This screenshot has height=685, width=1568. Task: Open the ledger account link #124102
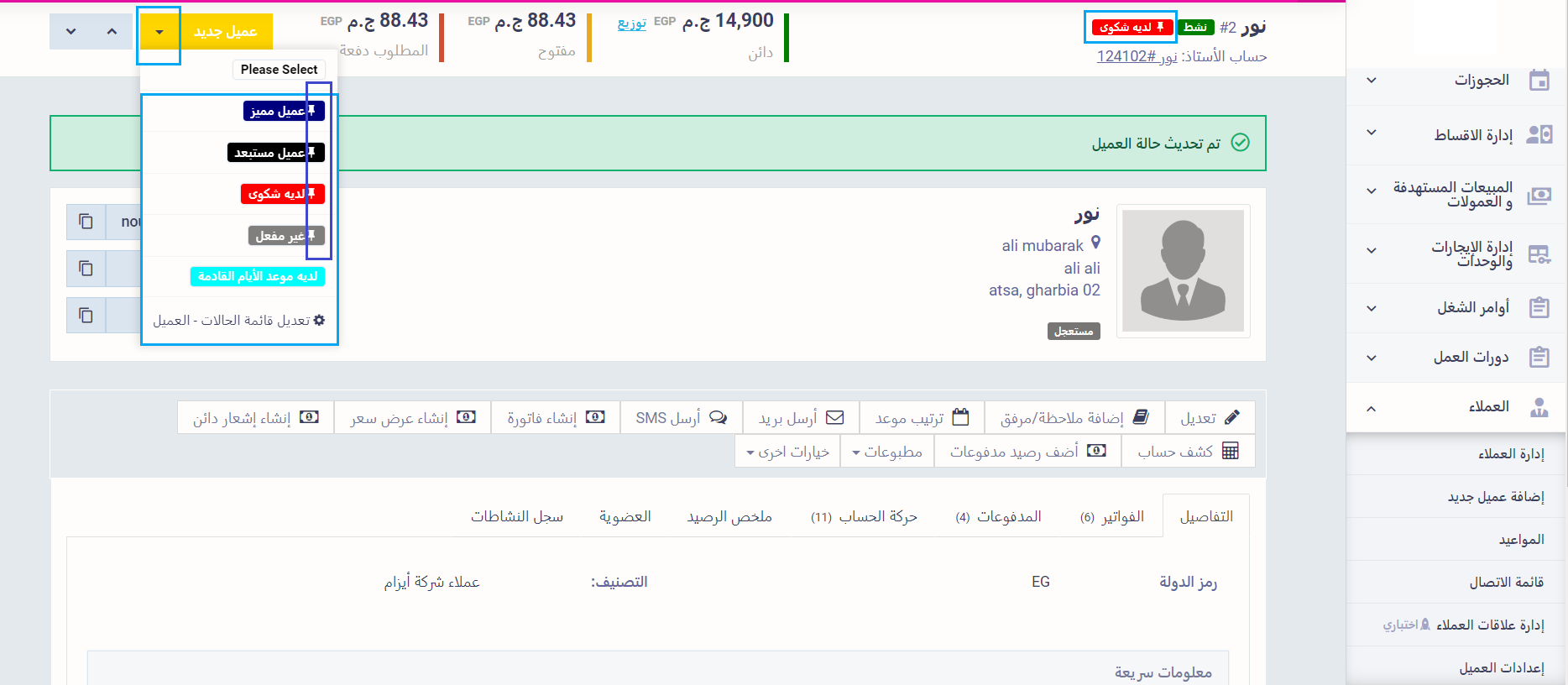[1126, 56]
